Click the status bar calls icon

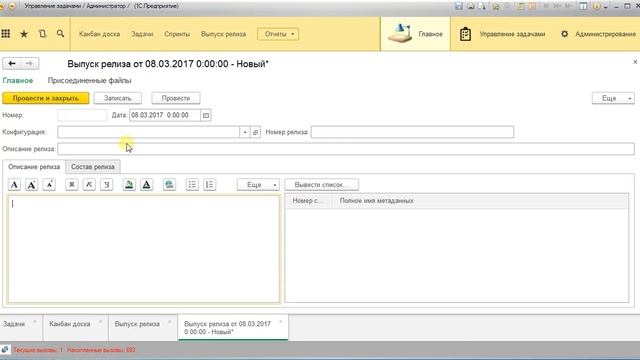tap(5, 350)
